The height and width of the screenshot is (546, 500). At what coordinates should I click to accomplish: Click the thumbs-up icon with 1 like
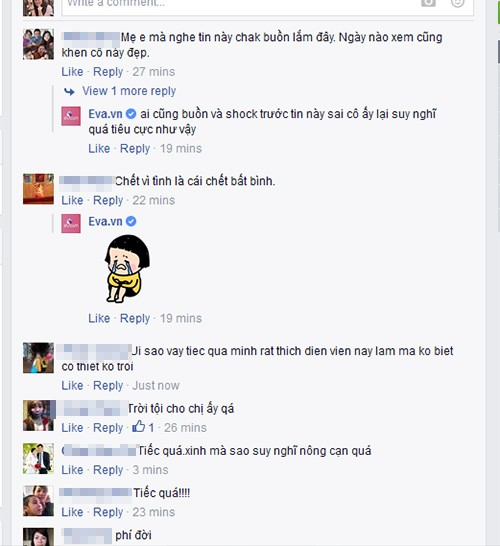tap(139, 427)
